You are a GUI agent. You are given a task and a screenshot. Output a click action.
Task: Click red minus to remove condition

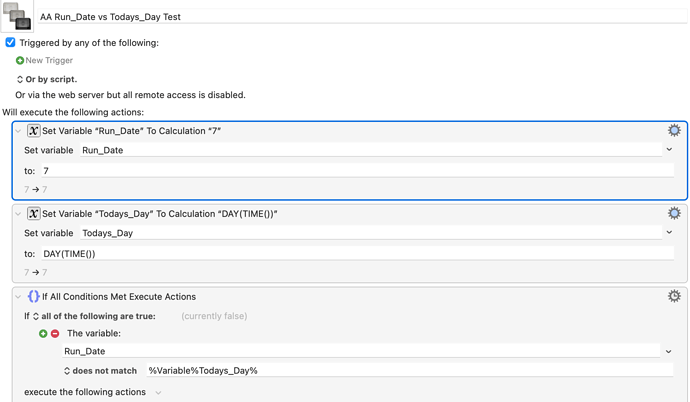pos(55,333)
